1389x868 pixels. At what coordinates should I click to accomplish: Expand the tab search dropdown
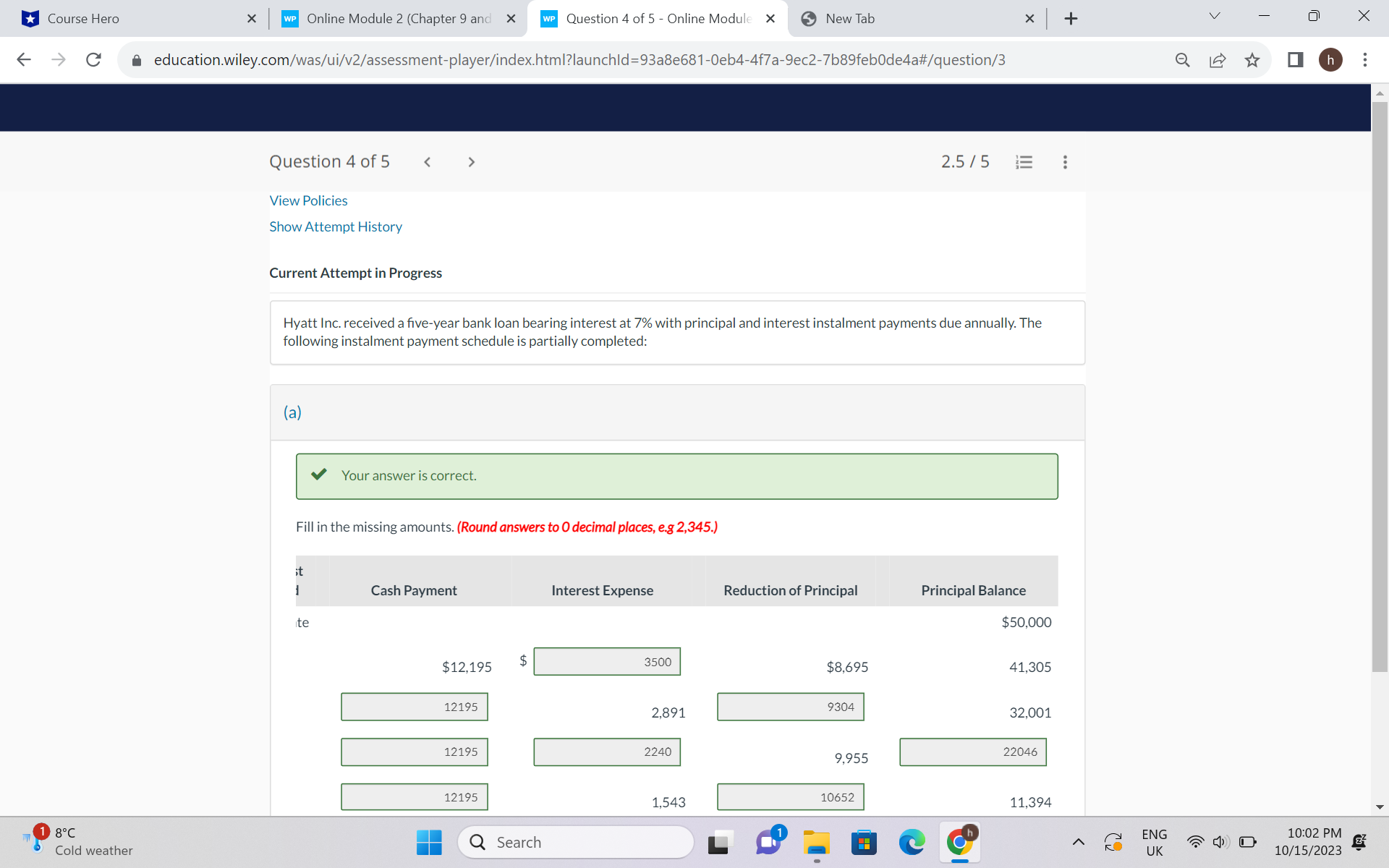(1215, 17)
